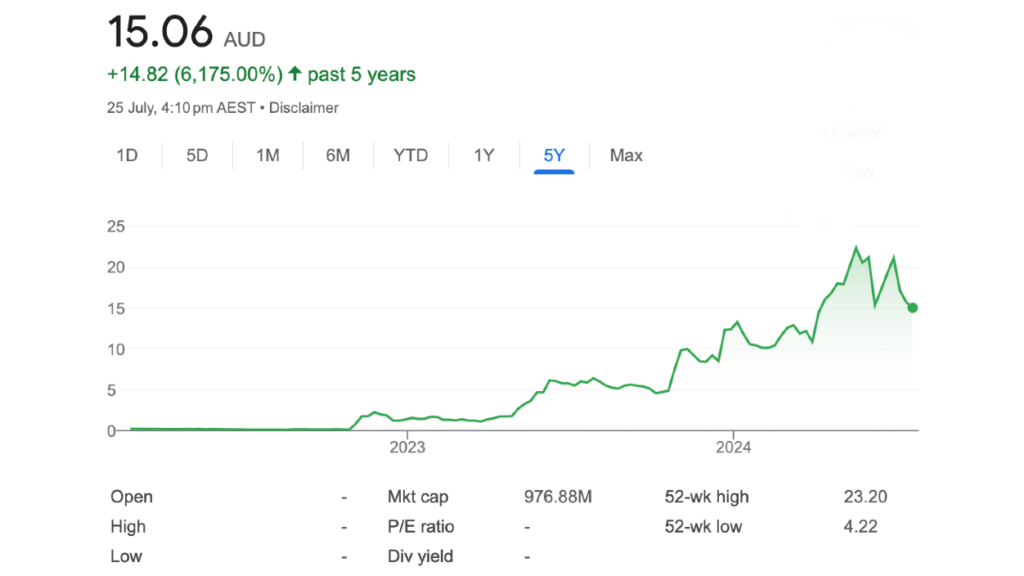Click the Div yield label
This screenshot has height=576, width=1024.
pos(420,556)
